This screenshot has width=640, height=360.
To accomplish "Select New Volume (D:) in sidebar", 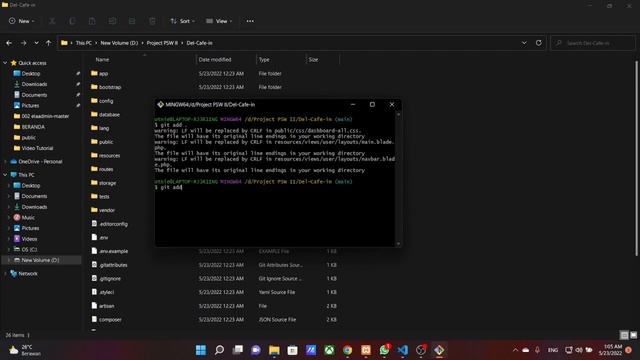I will pyautogui.click(x=40, y=260).
